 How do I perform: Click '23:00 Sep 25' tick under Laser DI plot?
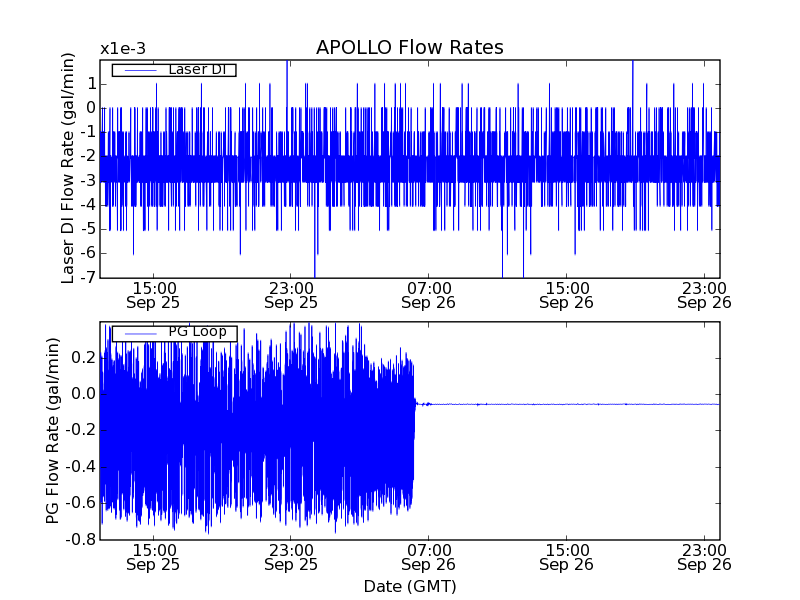click(291, 295)
